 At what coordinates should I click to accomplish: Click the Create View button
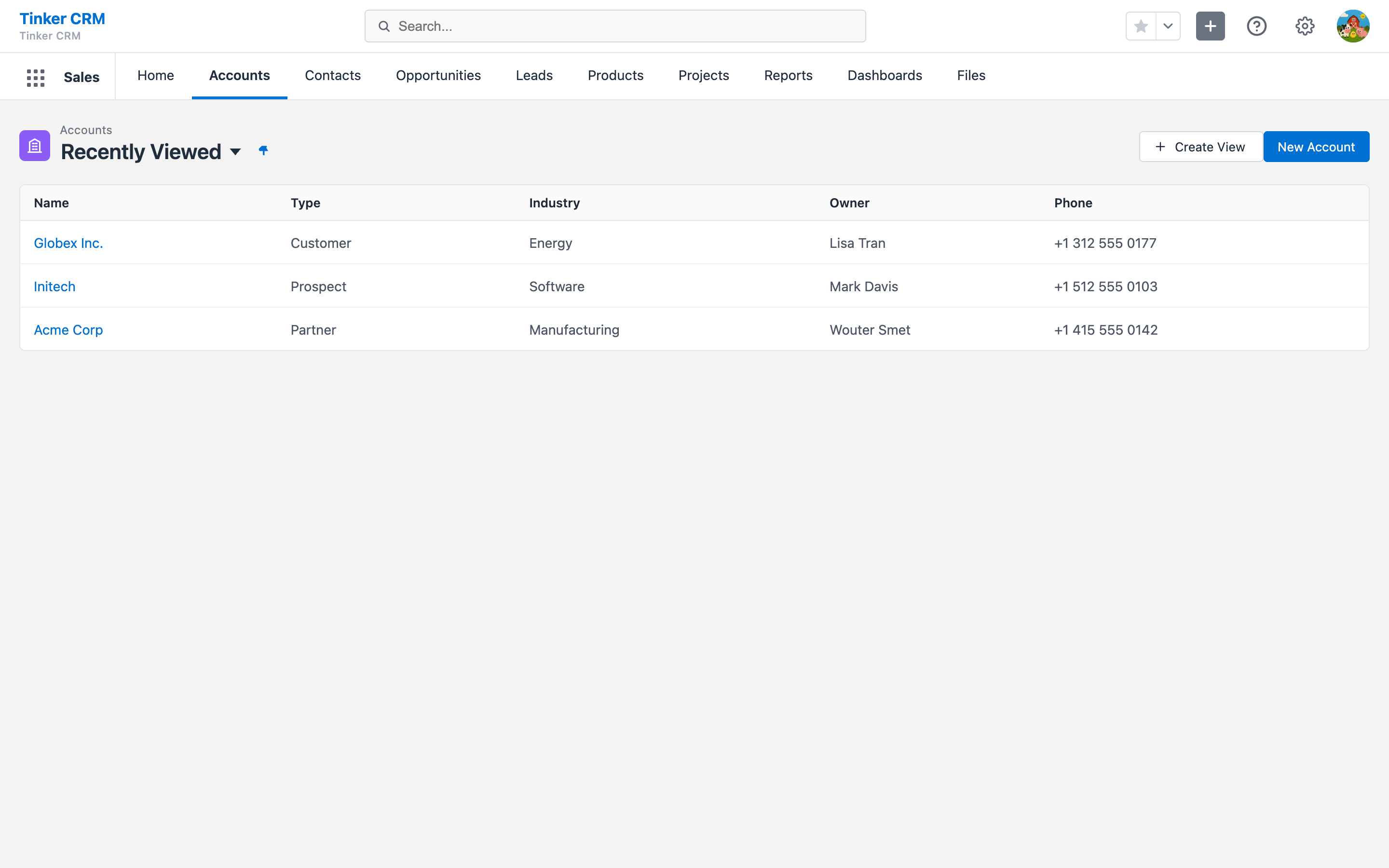coord(1201,147)
